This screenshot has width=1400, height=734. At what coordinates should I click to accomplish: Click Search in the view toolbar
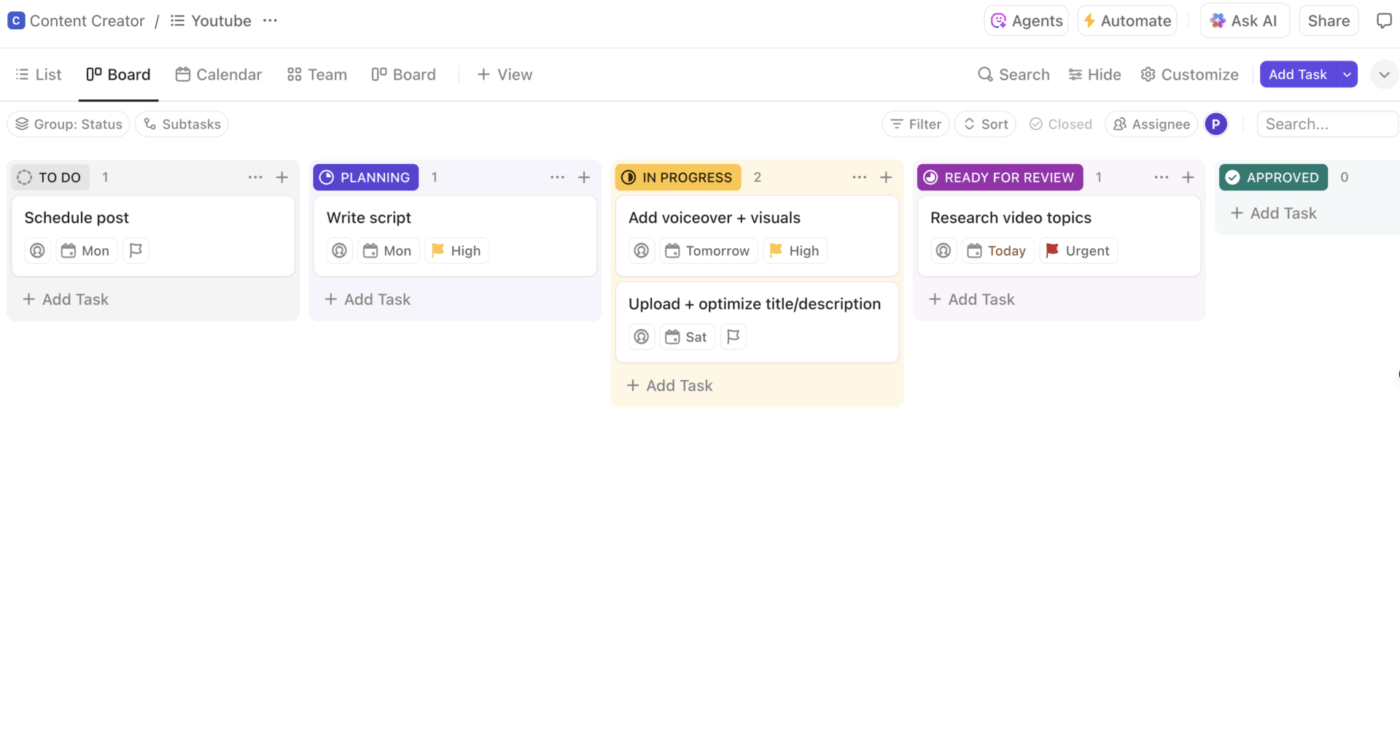point(1014,74)
